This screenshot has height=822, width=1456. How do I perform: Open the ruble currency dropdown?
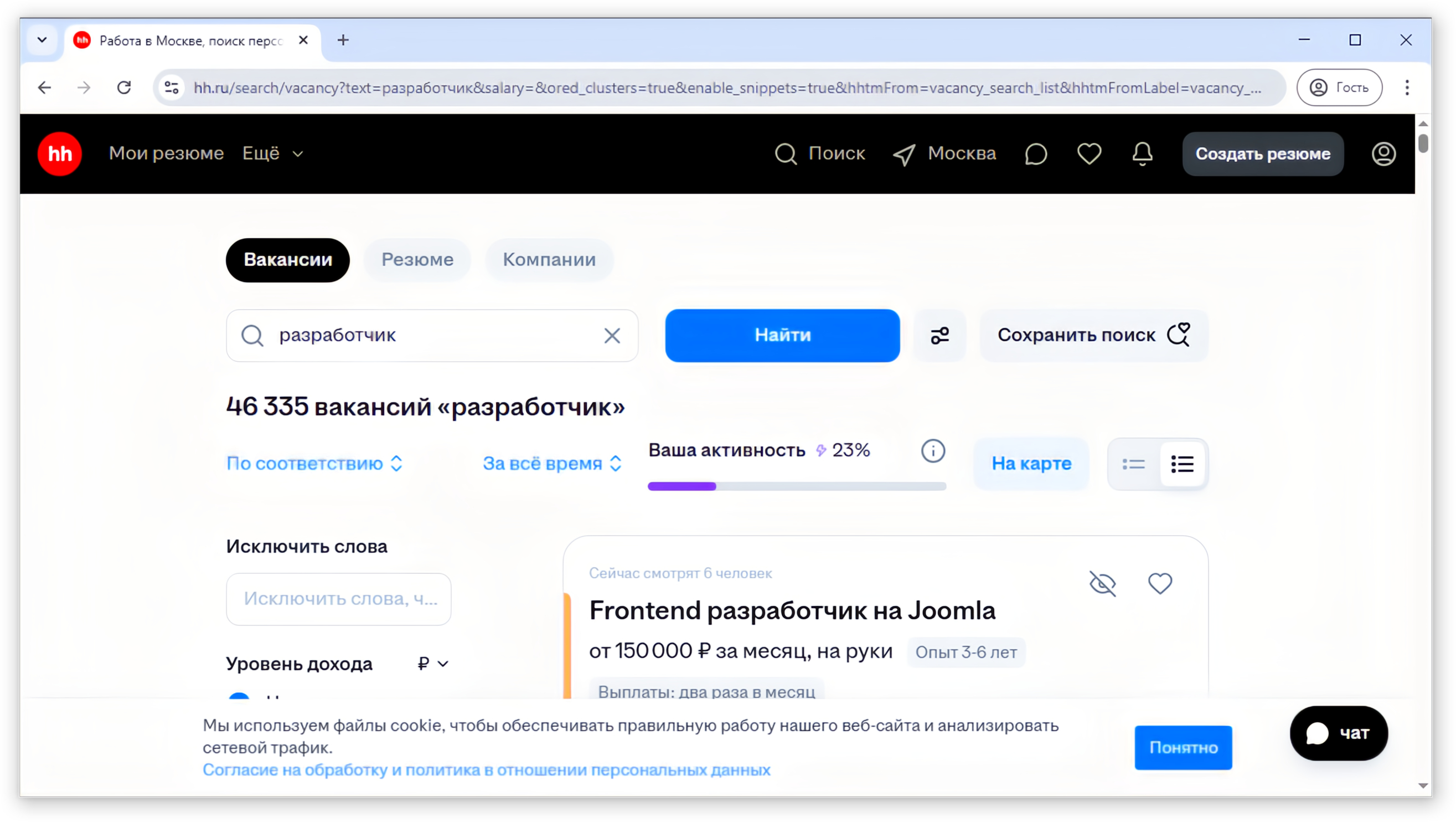(x=433, y=664)
